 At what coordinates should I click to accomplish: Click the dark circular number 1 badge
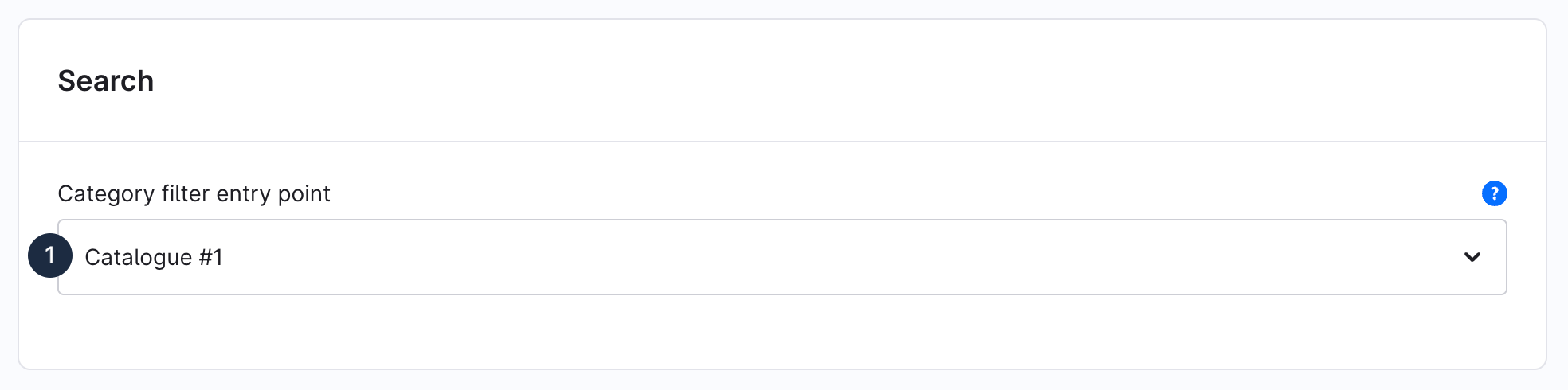point(50,255)
